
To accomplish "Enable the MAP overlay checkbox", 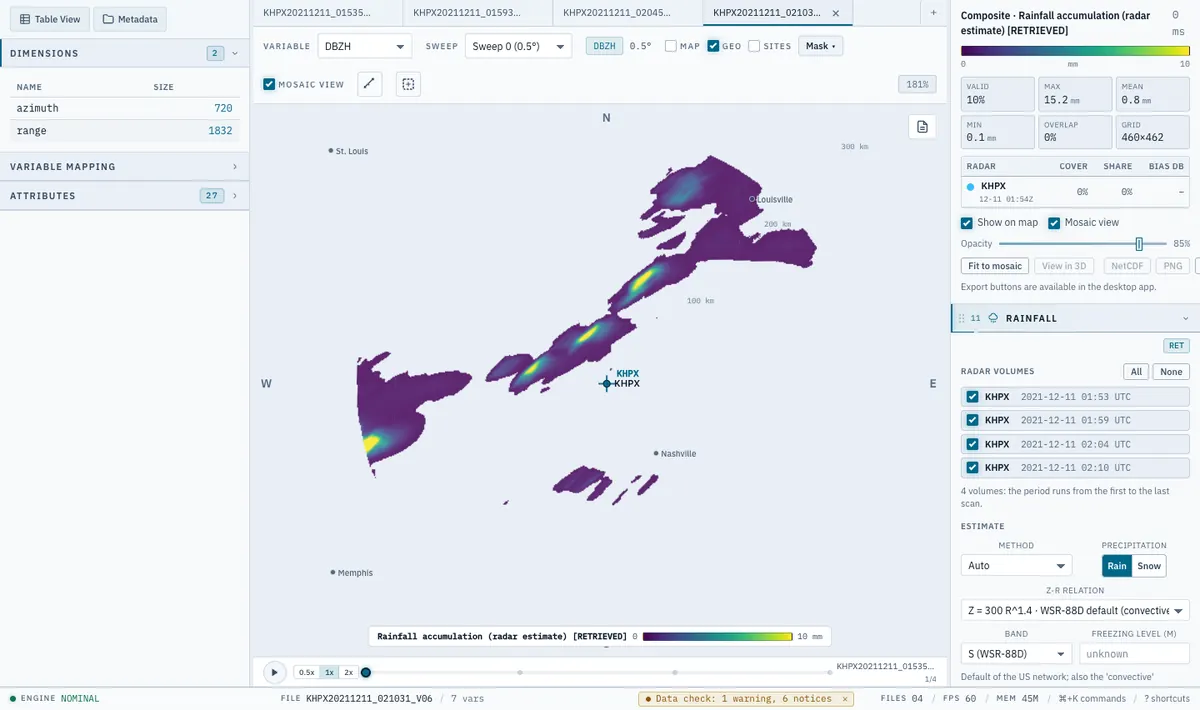I will click(x=671, y=46).
